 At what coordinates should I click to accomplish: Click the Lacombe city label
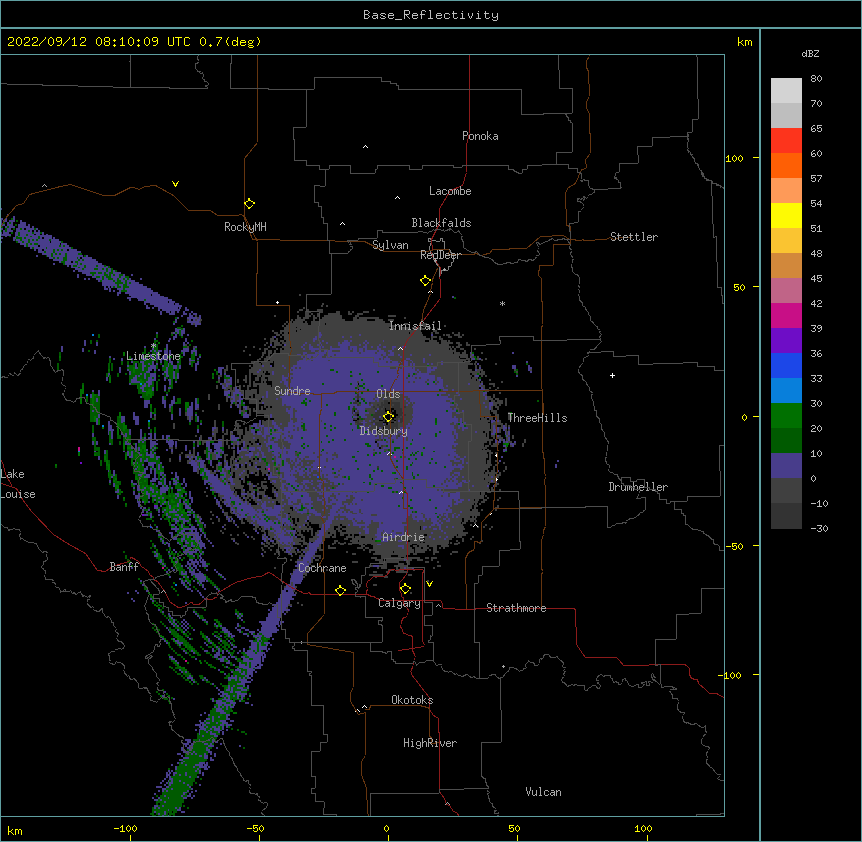pyautogui.click(x=450, y=191)
